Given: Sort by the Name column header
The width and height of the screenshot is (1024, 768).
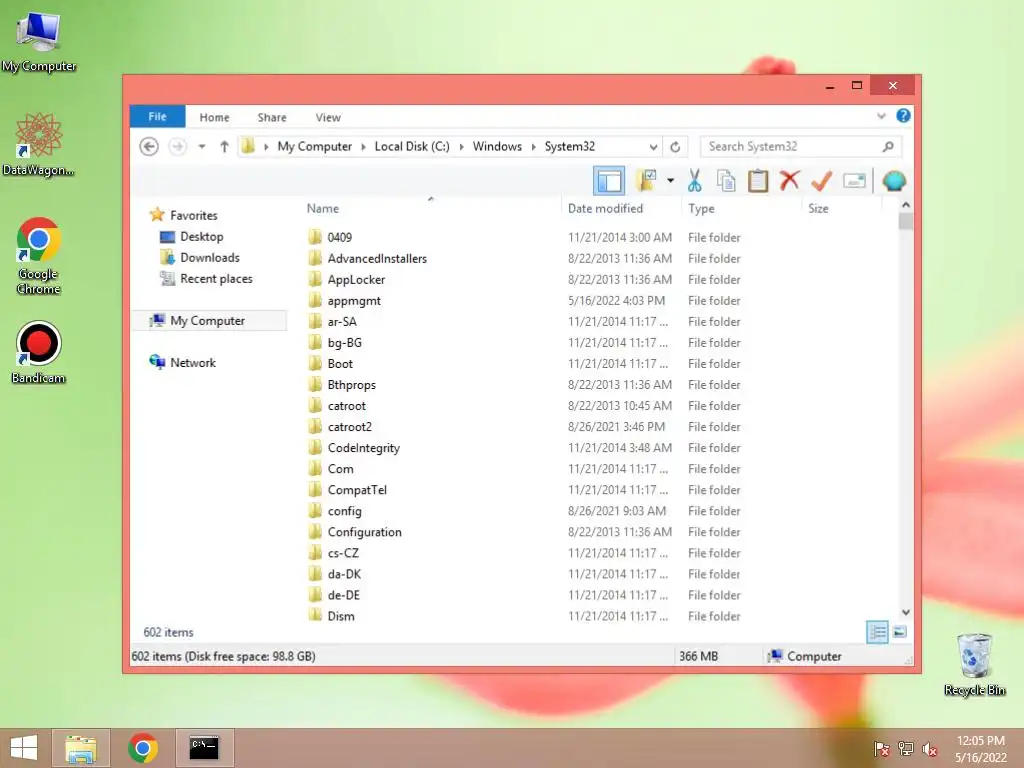Looking at the screenshot, I should tap(323, 208).
